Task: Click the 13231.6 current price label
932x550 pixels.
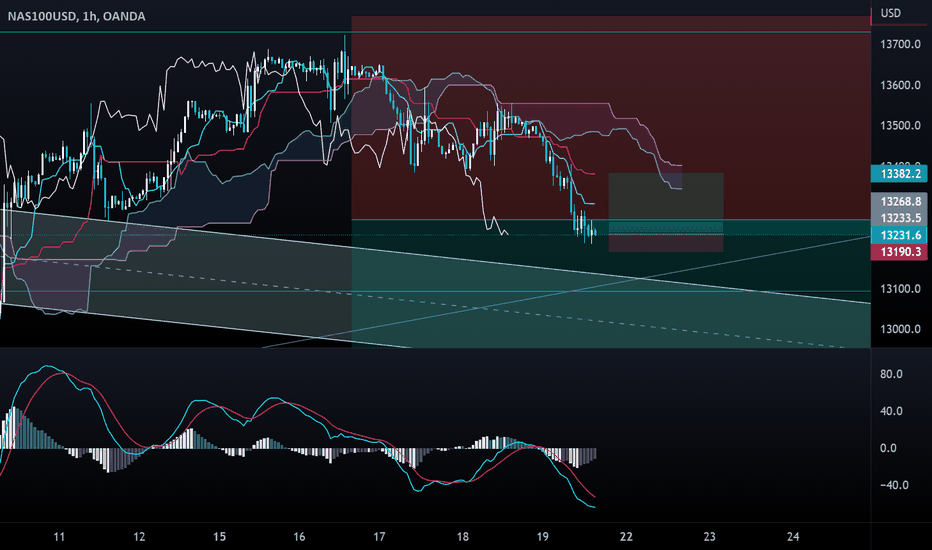Action: click(x=900, y=235)
